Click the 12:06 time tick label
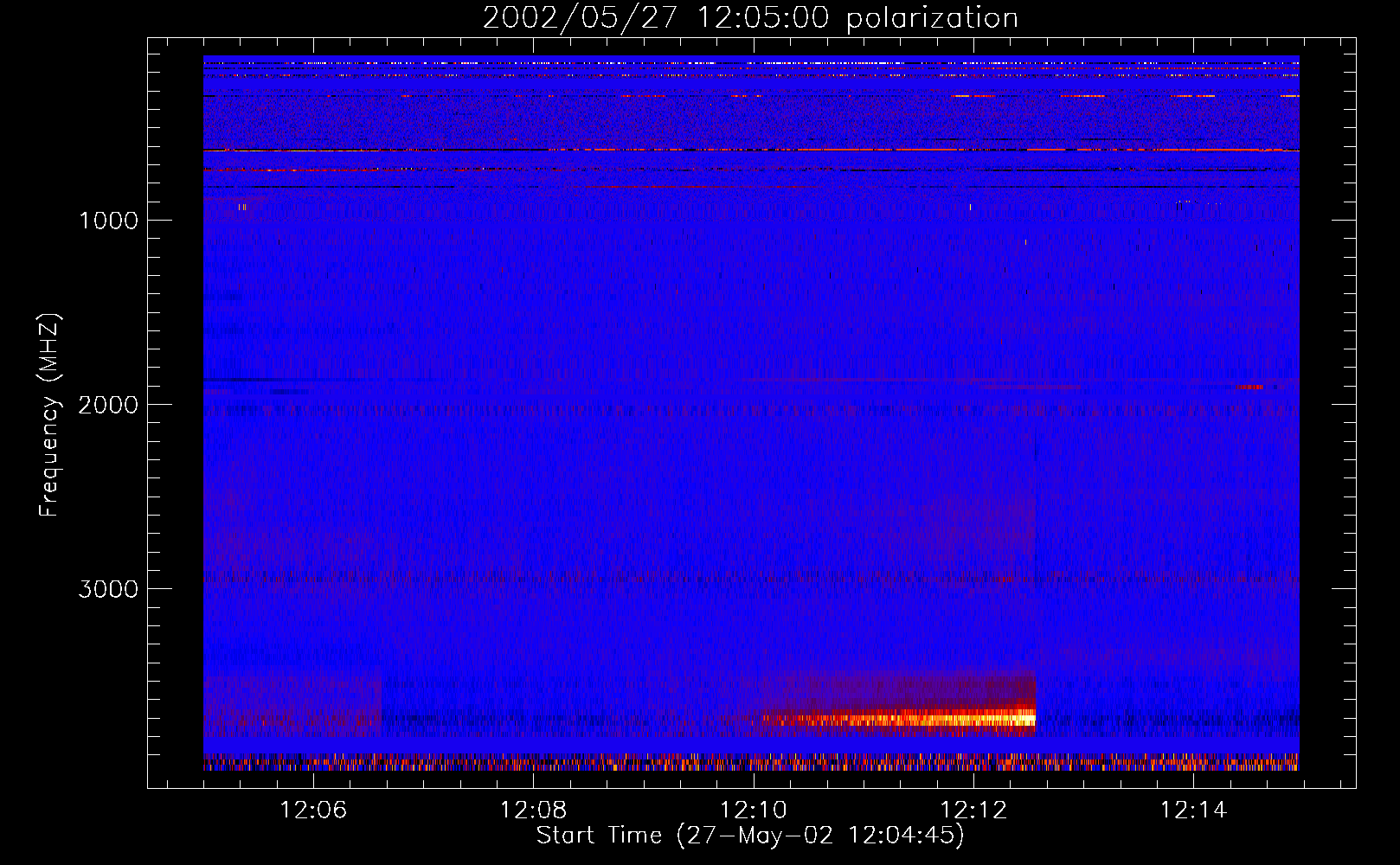 [x=313, y=811]
